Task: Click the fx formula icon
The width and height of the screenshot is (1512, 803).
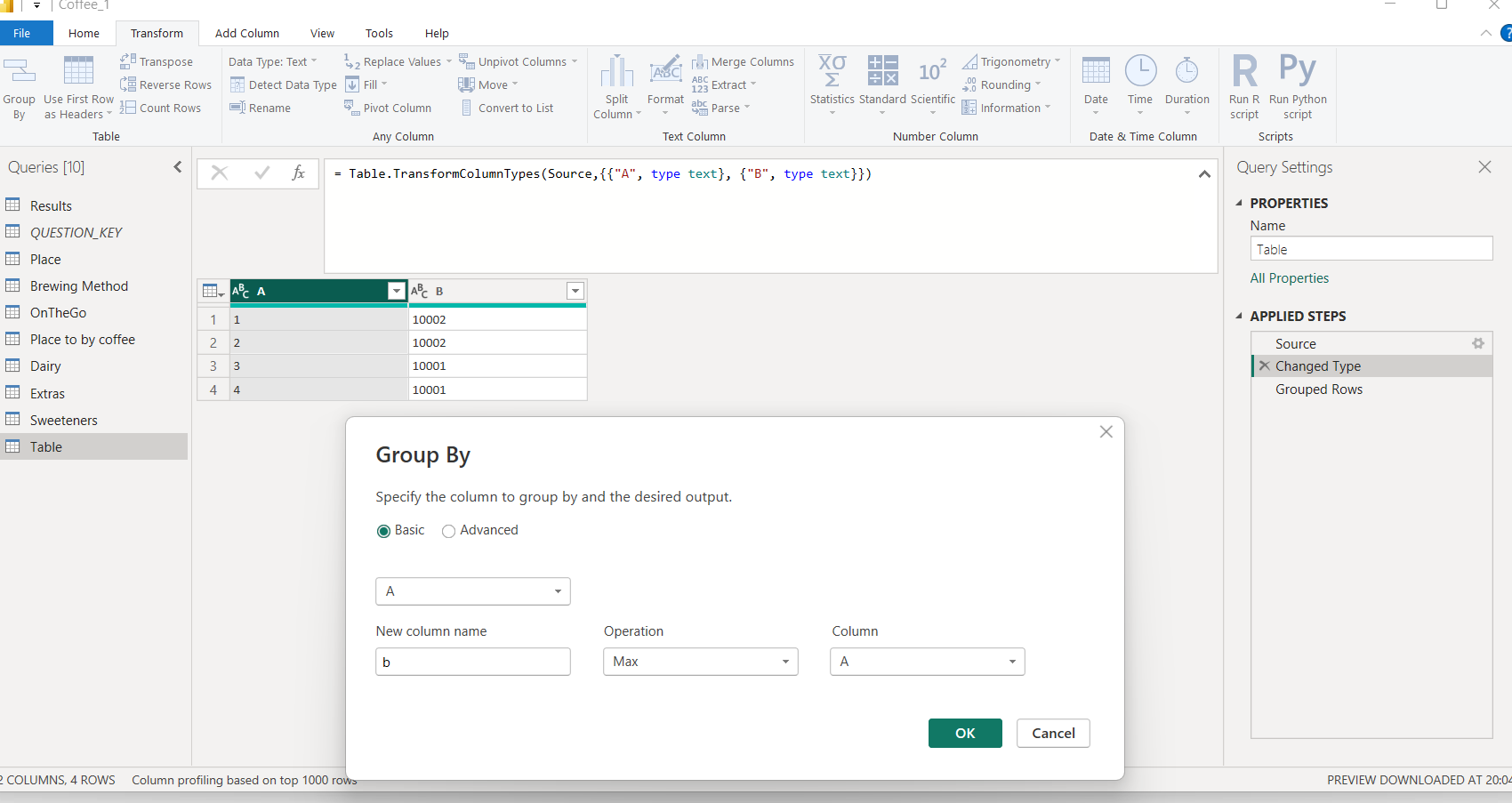Action: [299, 173]
